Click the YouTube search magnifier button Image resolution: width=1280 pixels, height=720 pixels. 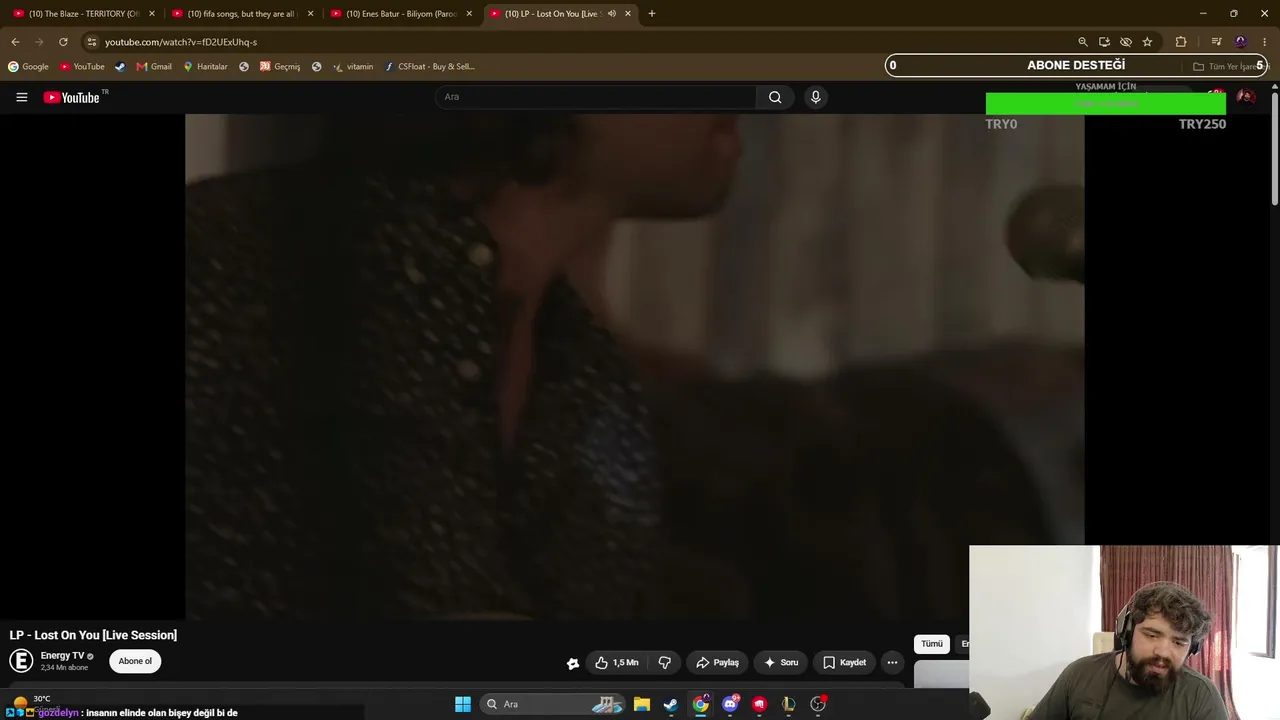coord(775,97)
